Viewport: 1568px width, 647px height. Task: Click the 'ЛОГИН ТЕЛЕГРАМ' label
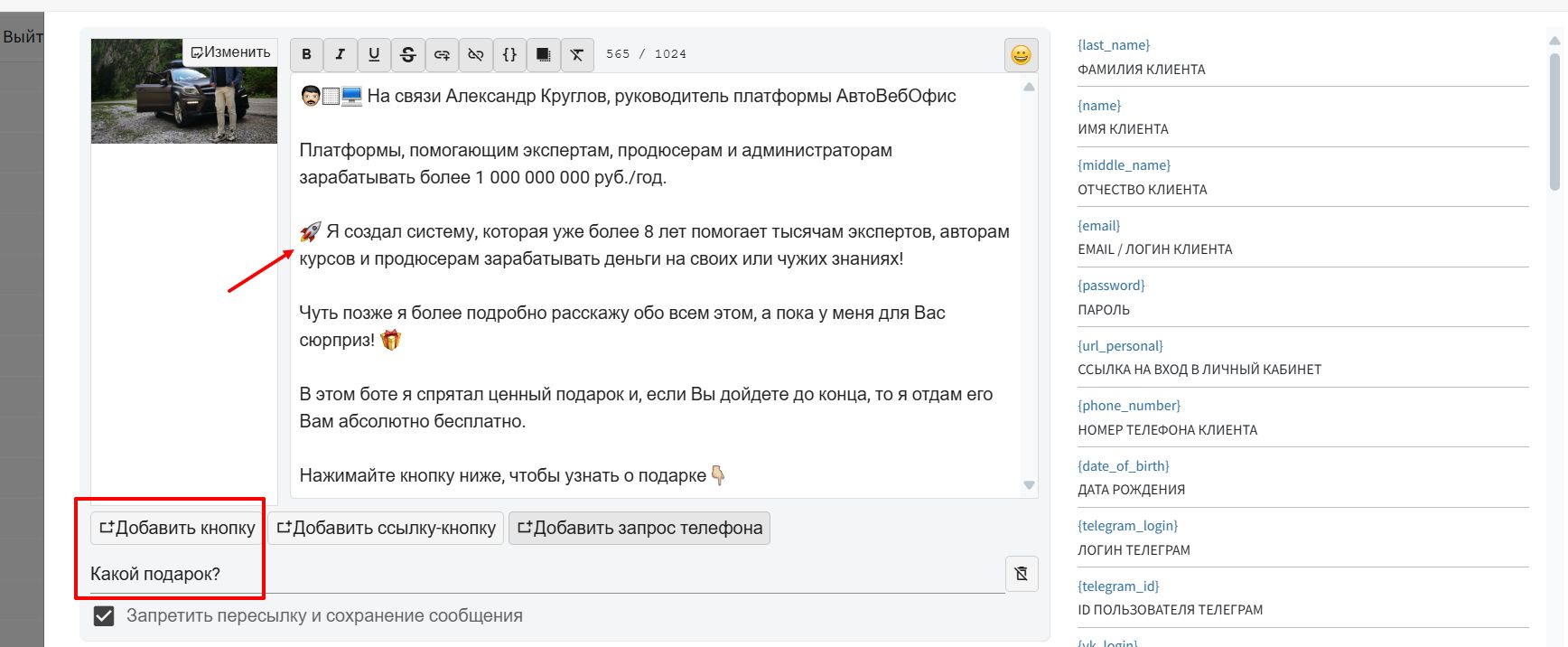pyautogui.click(x=1134, y=550)
